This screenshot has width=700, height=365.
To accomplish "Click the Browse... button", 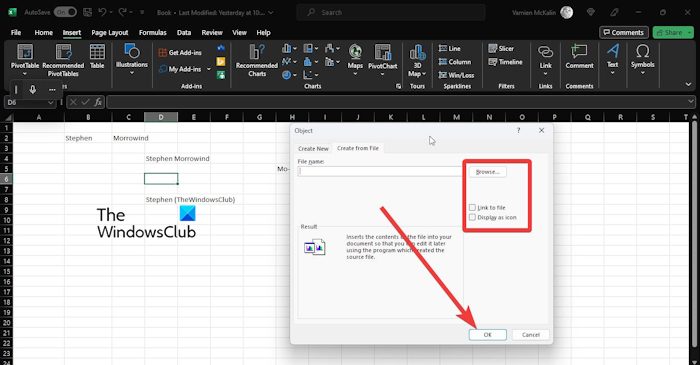I will point(488,171).
